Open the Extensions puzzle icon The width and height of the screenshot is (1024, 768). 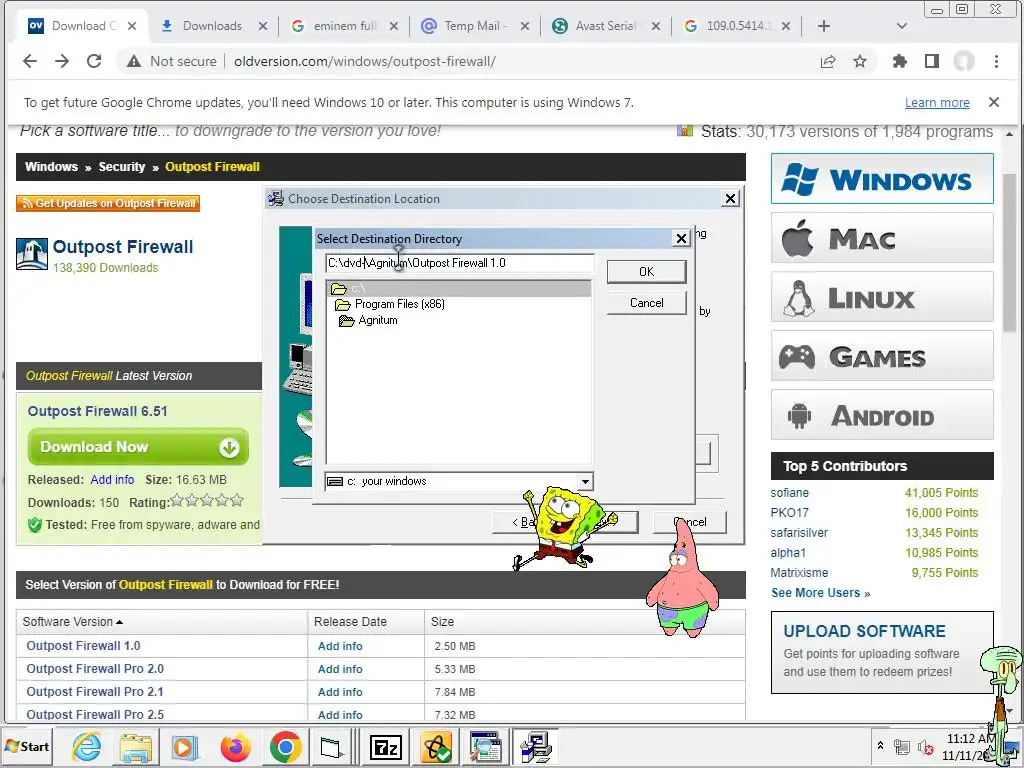900,61
